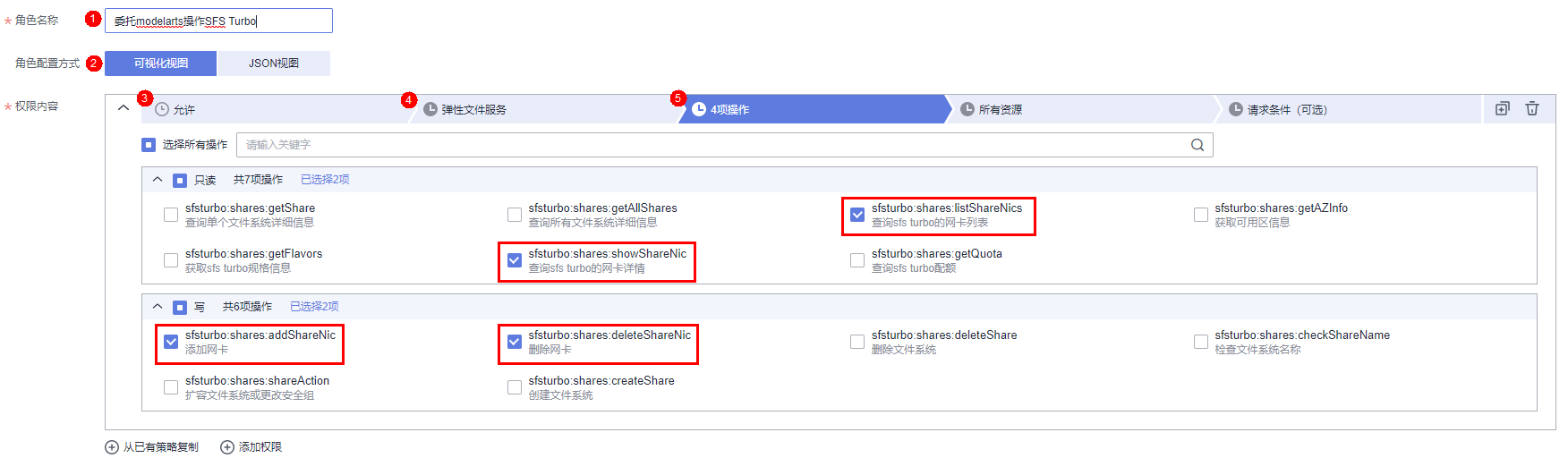Uncheck sfsturbo:shares:addShareNic
The height and width of the screenshot is (458, 1568).
click(x=171, y=342)
